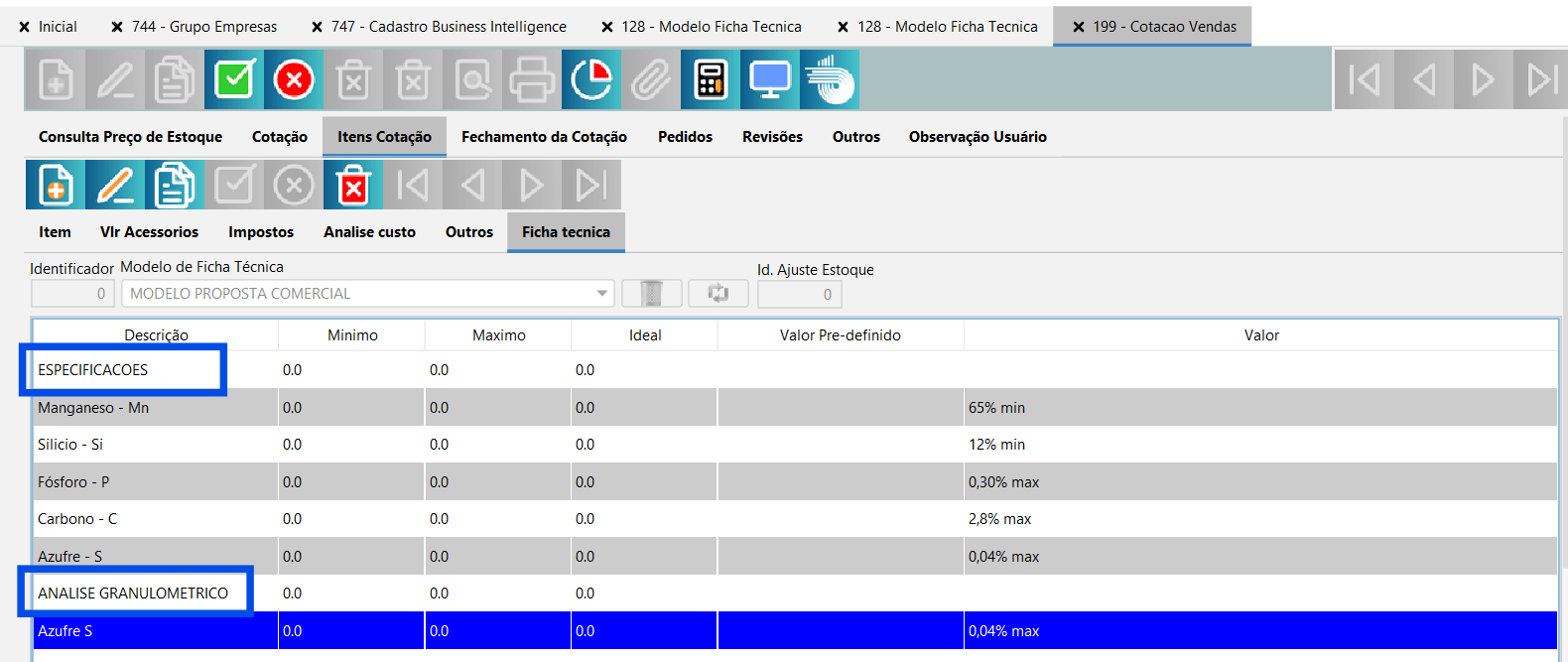The image size is (1568, 662).
Task: Click the Id. Ajuste Estoque field
Action: tap(799, 294)
